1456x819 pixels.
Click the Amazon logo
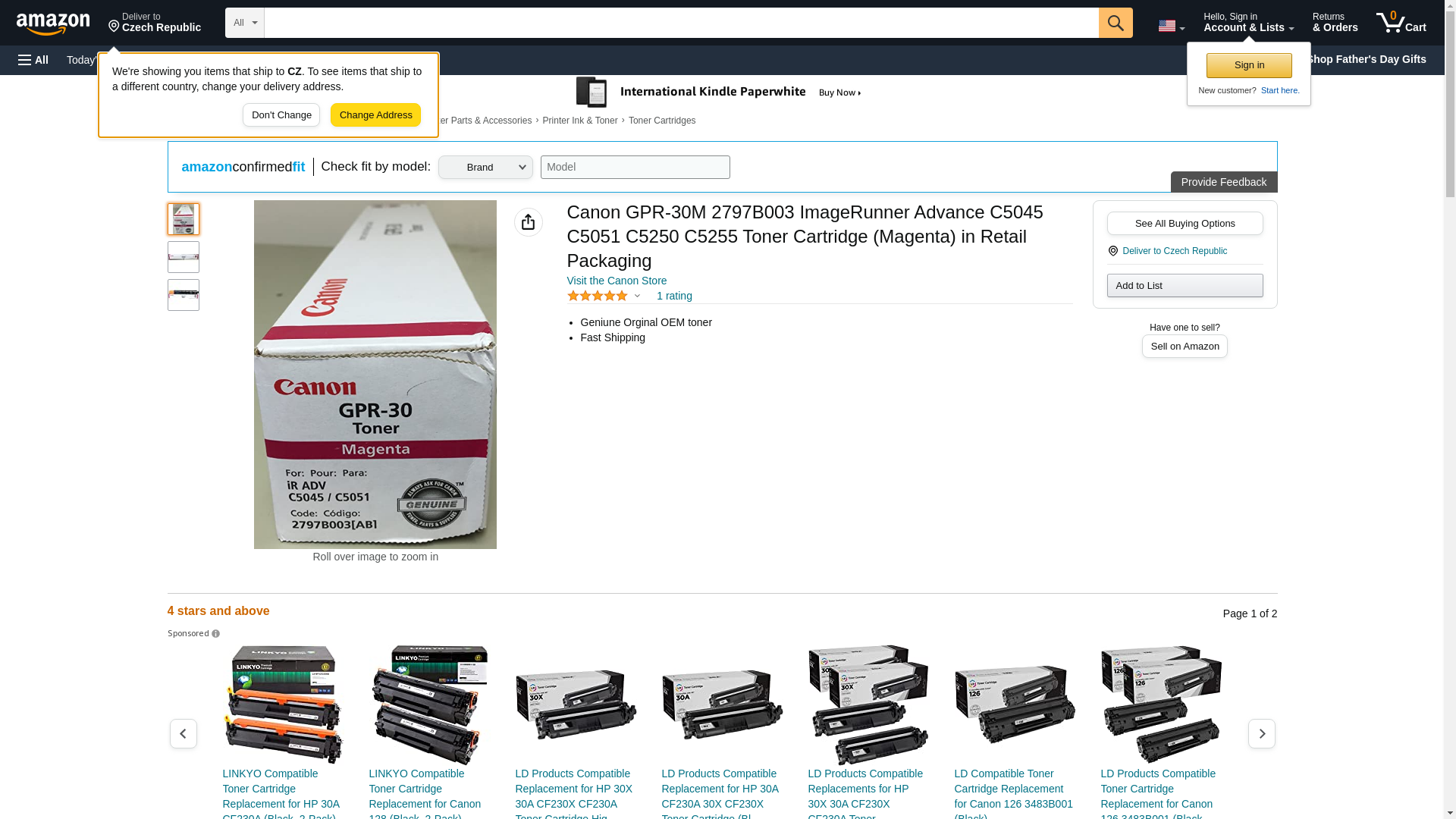pyautogui.click(x=53, y=24)
